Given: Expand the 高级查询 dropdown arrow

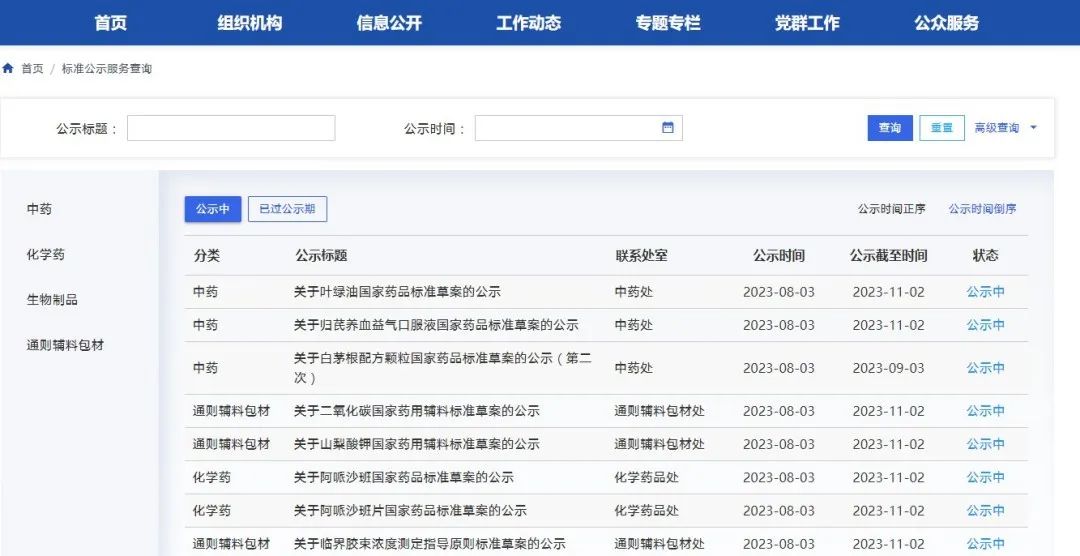Looking at the screenshot, I should click(x=1033, y=128).
